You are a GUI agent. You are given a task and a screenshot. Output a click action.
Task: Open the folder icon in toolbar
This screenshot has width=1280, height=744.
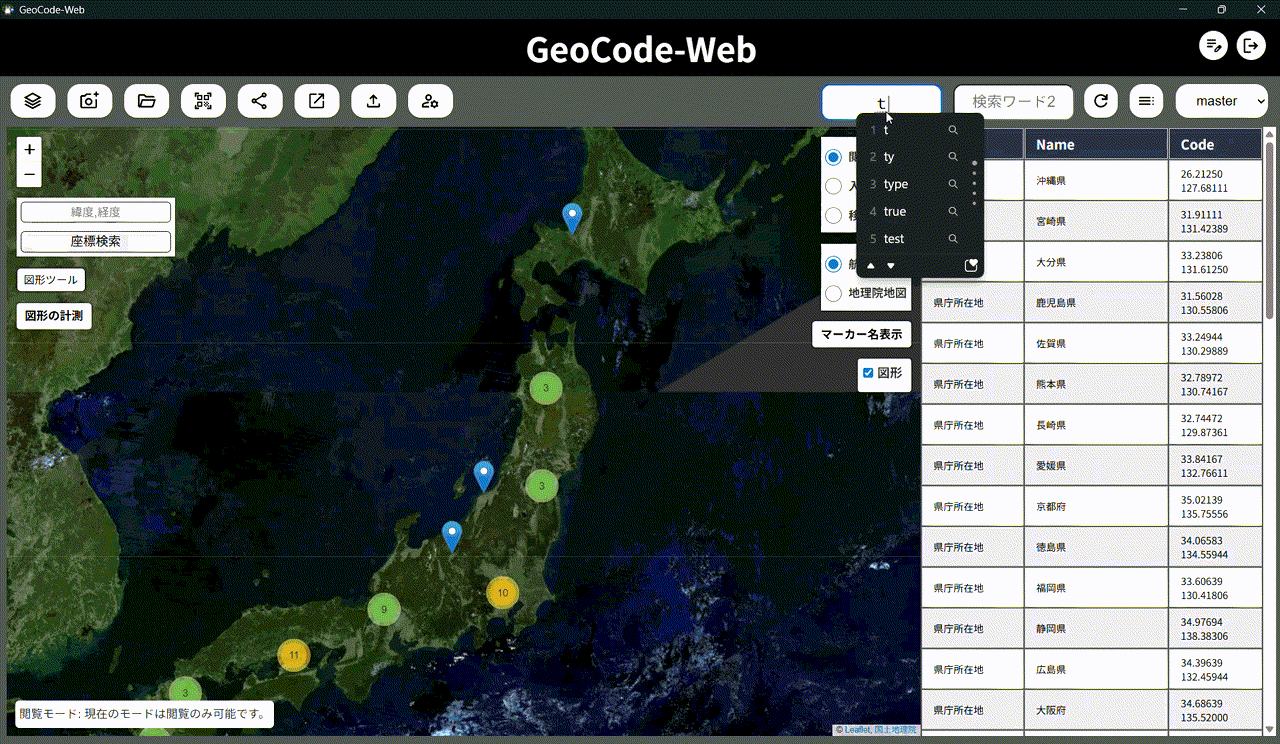click(x=147, y=101)
